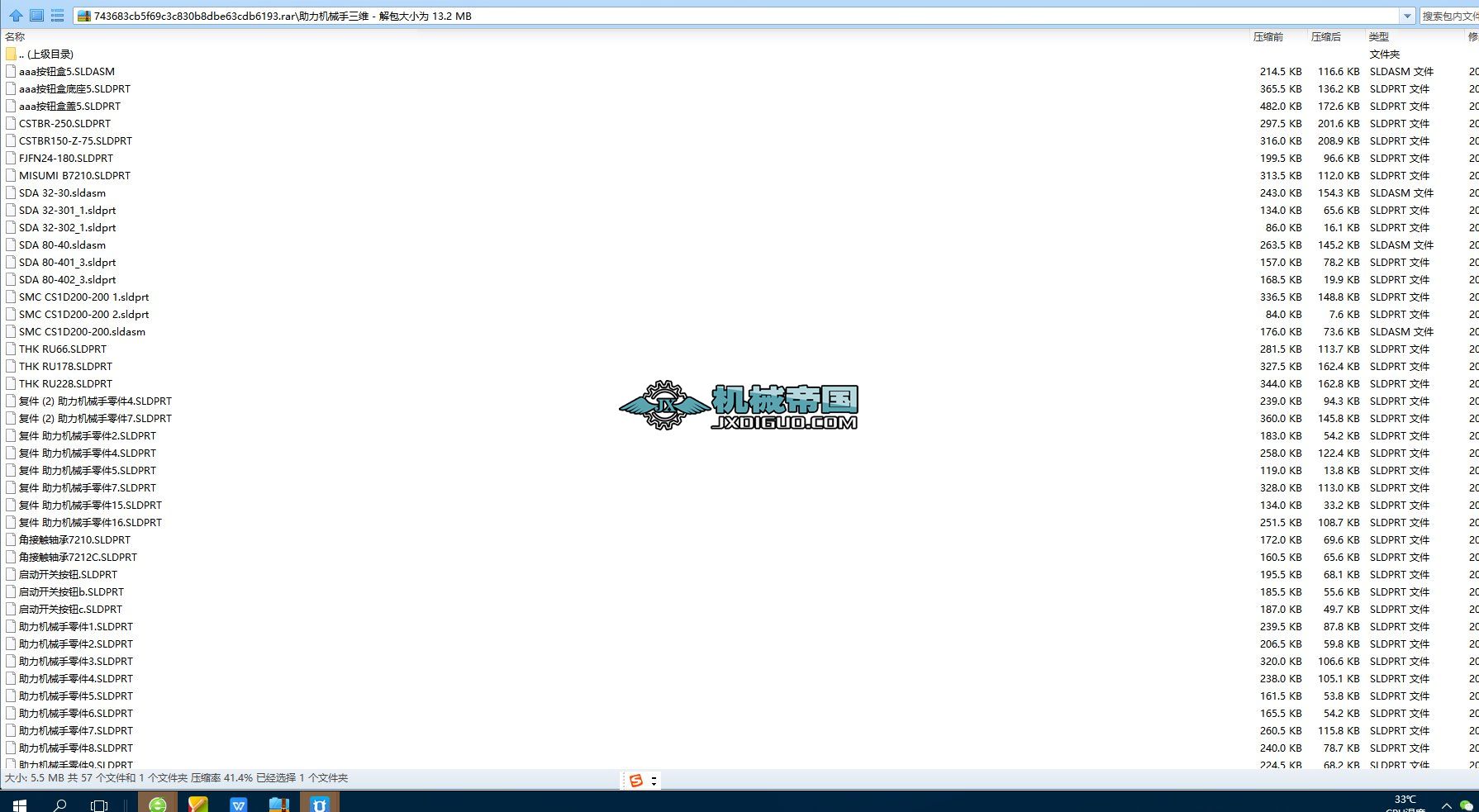Sort files by the 类型 column header
This screenshot has width=1479, height=812.
pos(1379,36)
